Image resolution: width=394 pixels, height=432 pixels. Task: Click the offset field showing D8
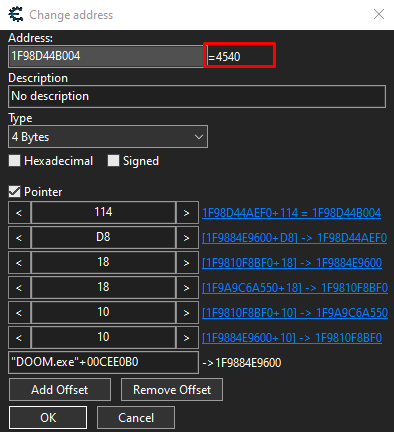[x=103, y=237]
